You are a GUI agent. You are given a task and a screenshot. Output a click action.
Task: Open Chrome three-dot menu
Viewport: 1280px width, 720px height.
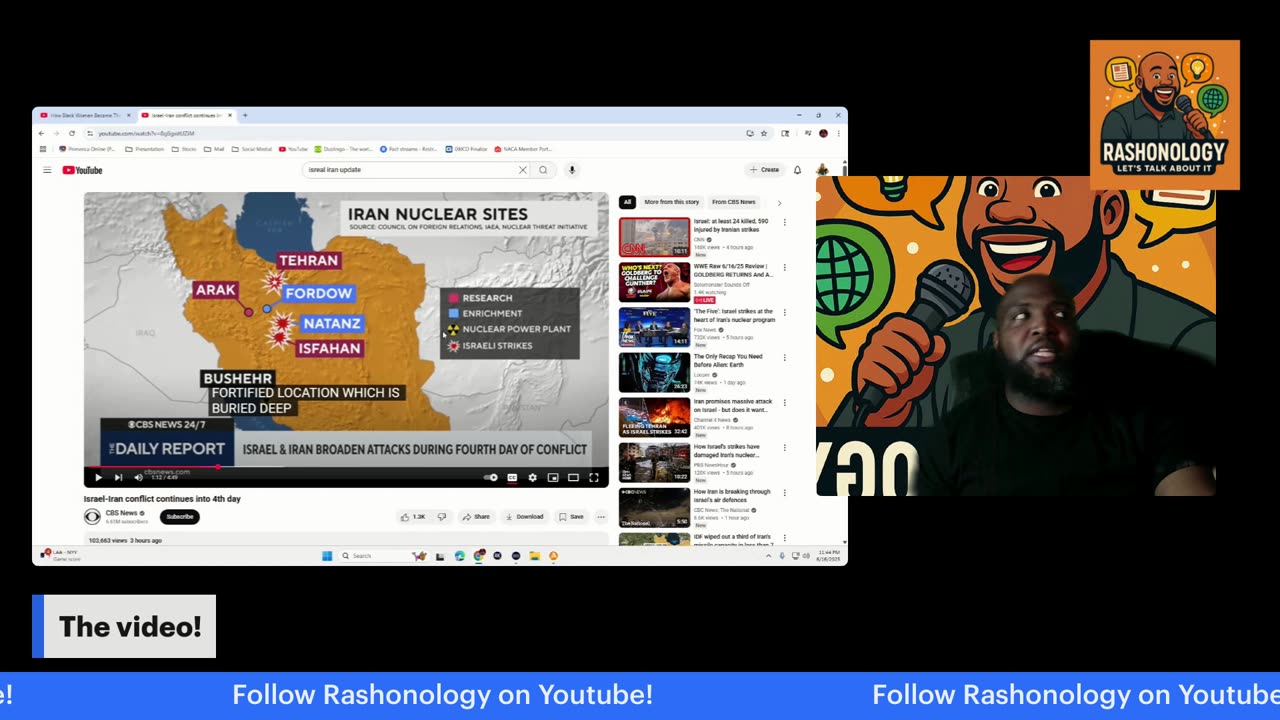click(x=838, y=133)
